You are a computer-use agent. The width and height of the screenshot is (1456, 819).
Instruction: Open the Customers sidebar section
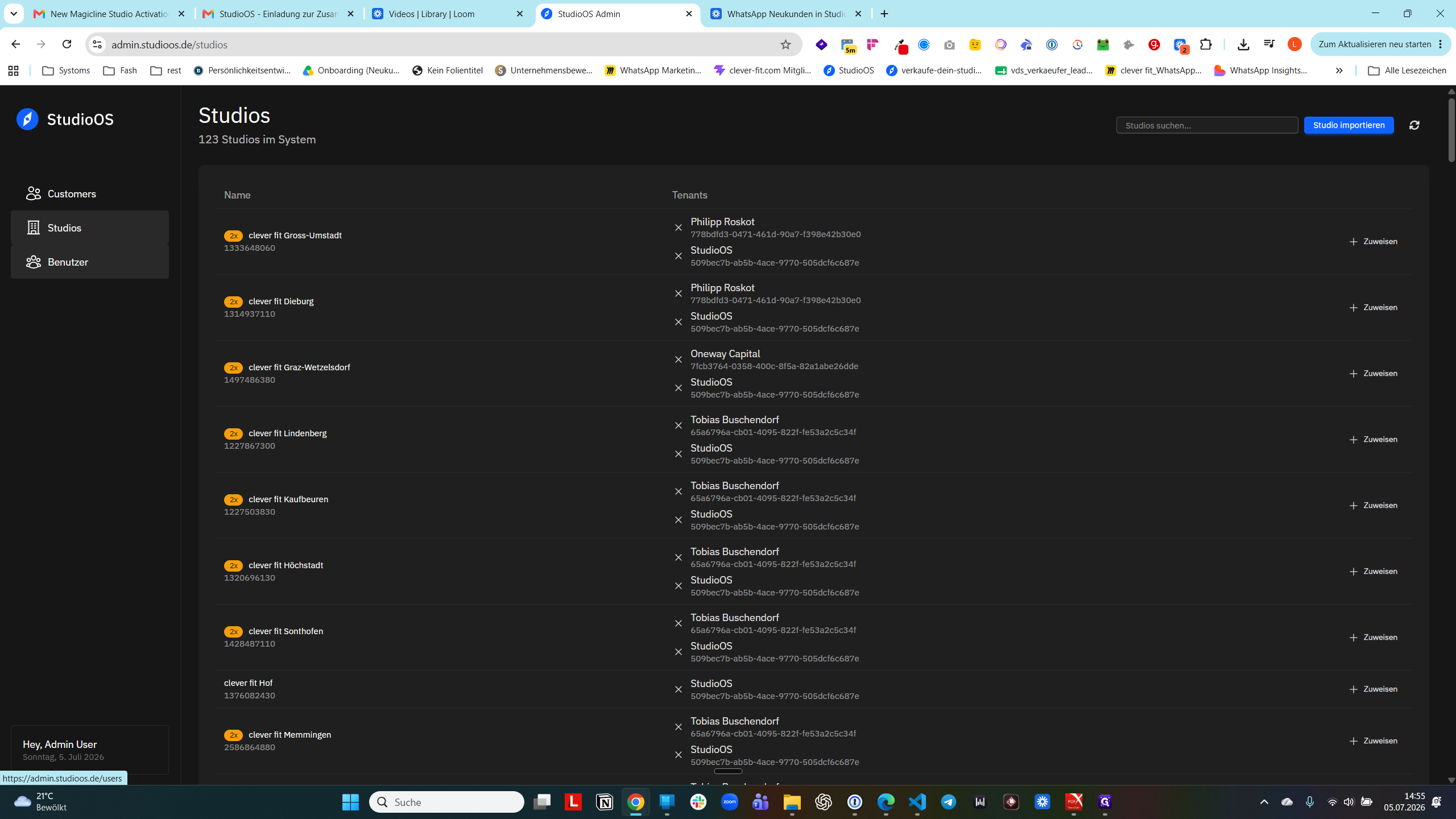pos(90,194)
